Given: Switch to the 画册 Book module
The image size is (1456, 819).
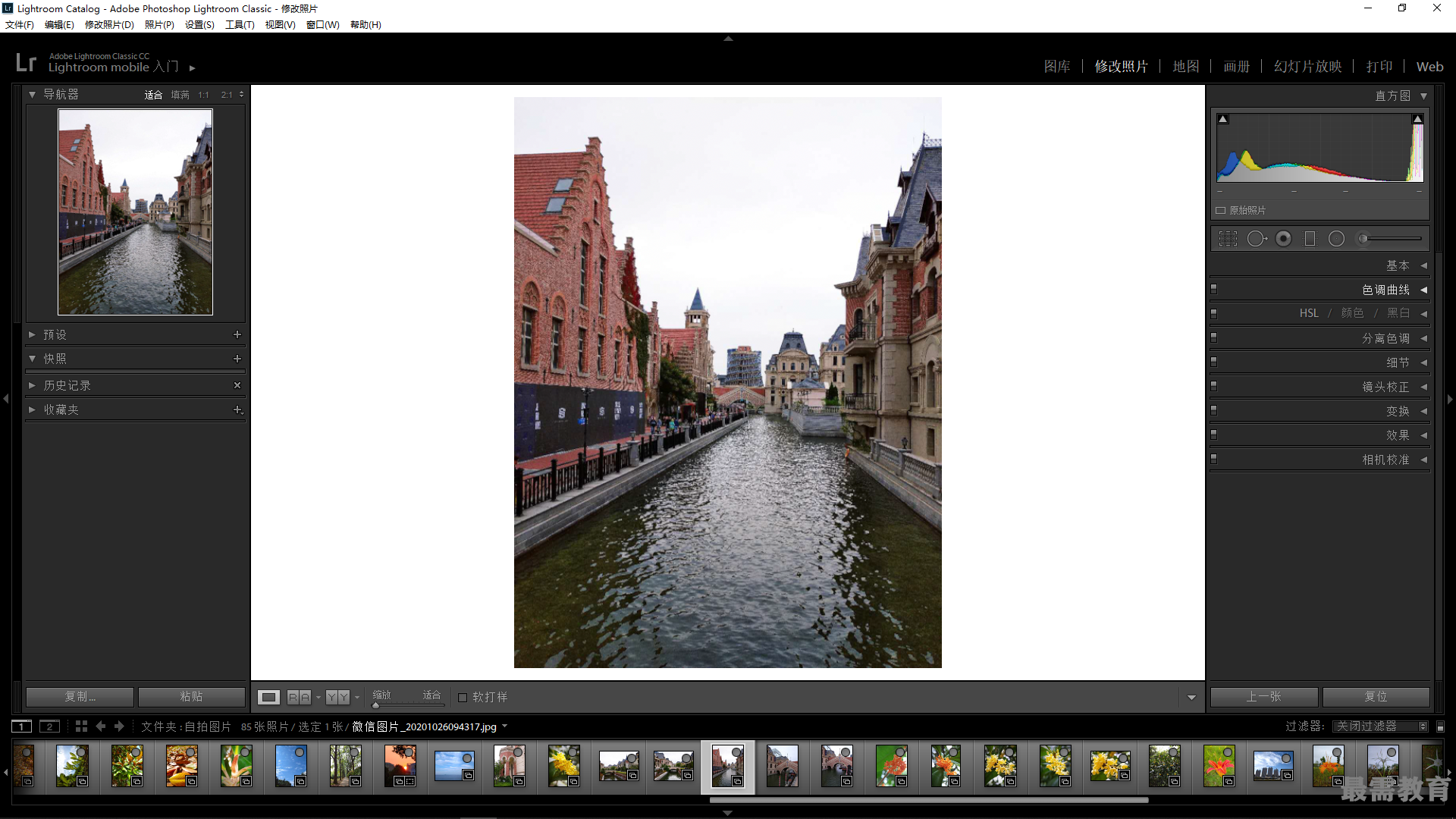Looking at the screenshot, I should click(x=1237, y=67).
